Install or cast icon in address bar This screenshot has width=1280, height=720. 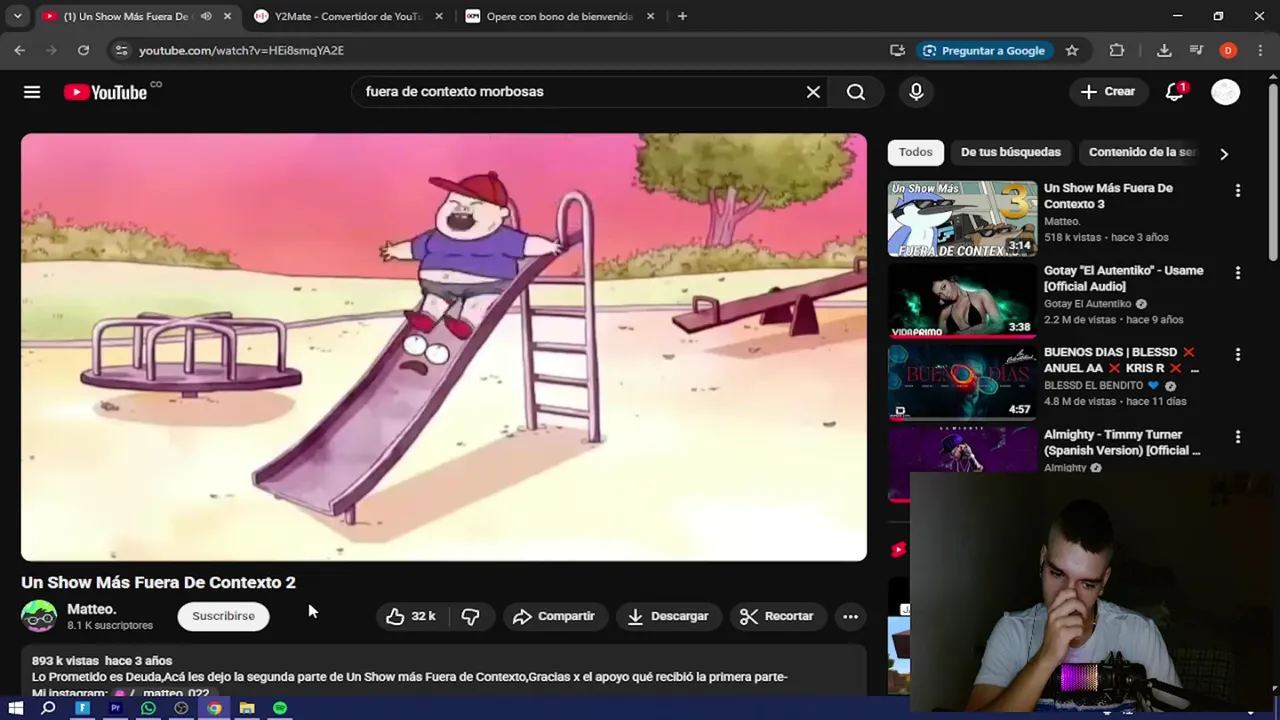click(x=897, y=50)
